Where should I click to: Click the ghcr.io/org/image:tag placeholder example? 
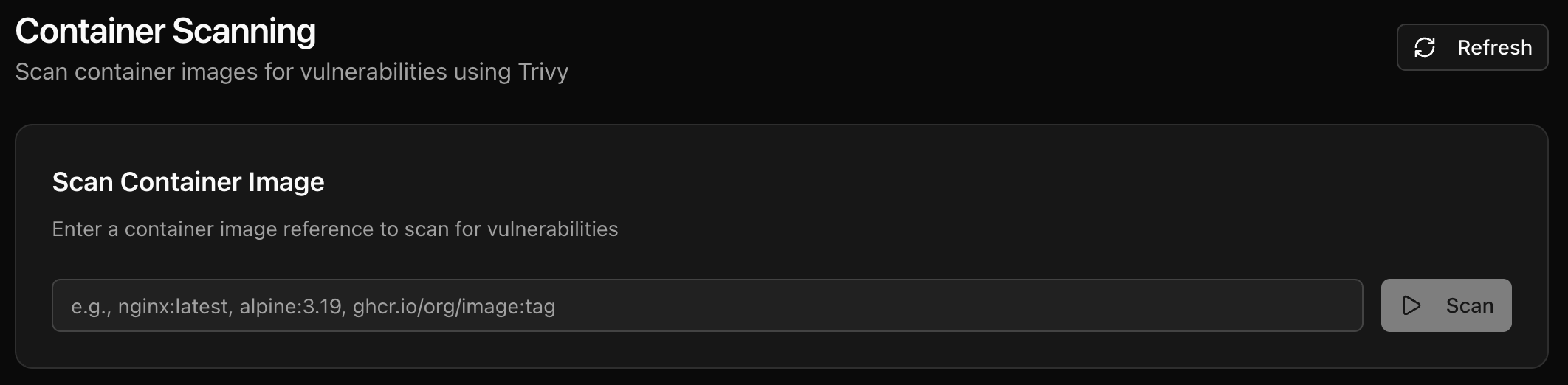click(x=454, y=307)
